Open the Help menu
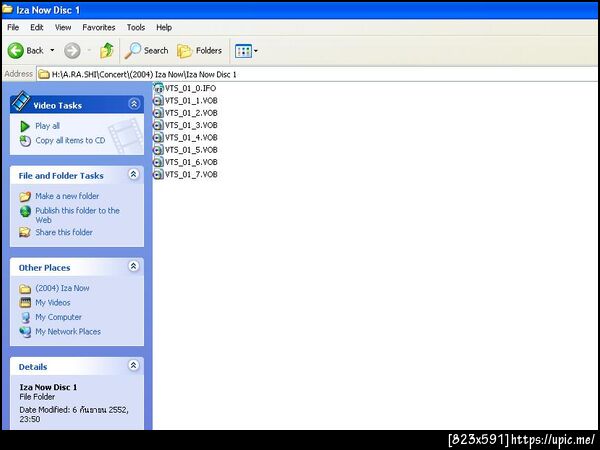The height and width of the screenshot is (450, 600). [x=164, y=28]
